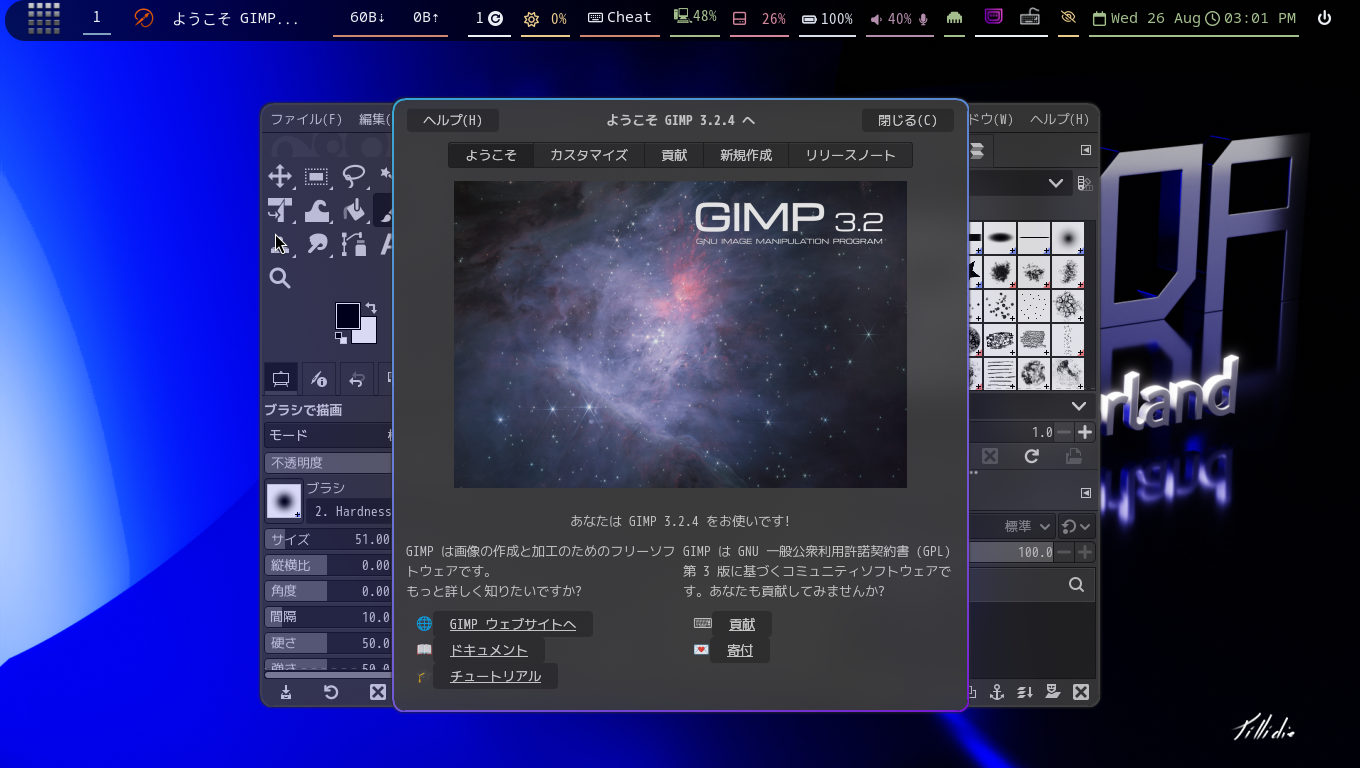Select the soft round brush thumbnail
The width and height of the screenshot is (1360, 768).
[1067, 238]
